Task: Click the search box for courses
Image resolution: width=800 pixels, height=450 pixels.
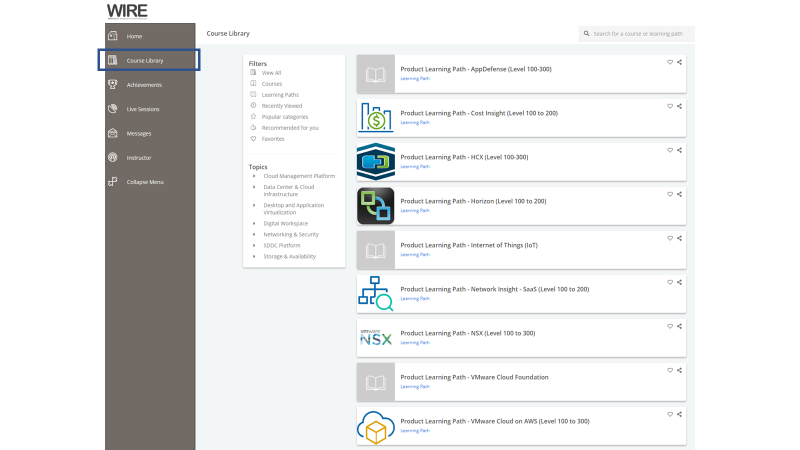Action: coord(637,34)
